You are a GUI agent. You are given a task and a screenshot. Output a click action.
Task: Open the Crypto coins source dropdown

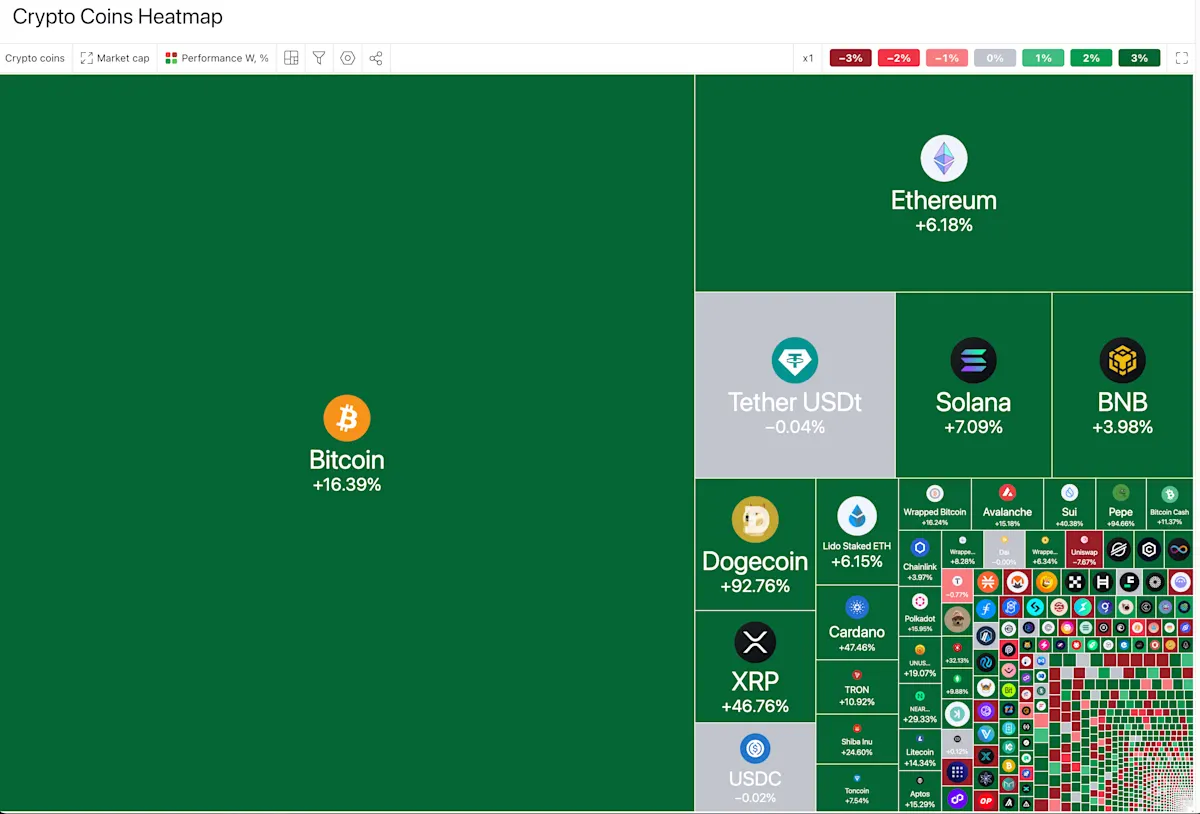point(35,58)
